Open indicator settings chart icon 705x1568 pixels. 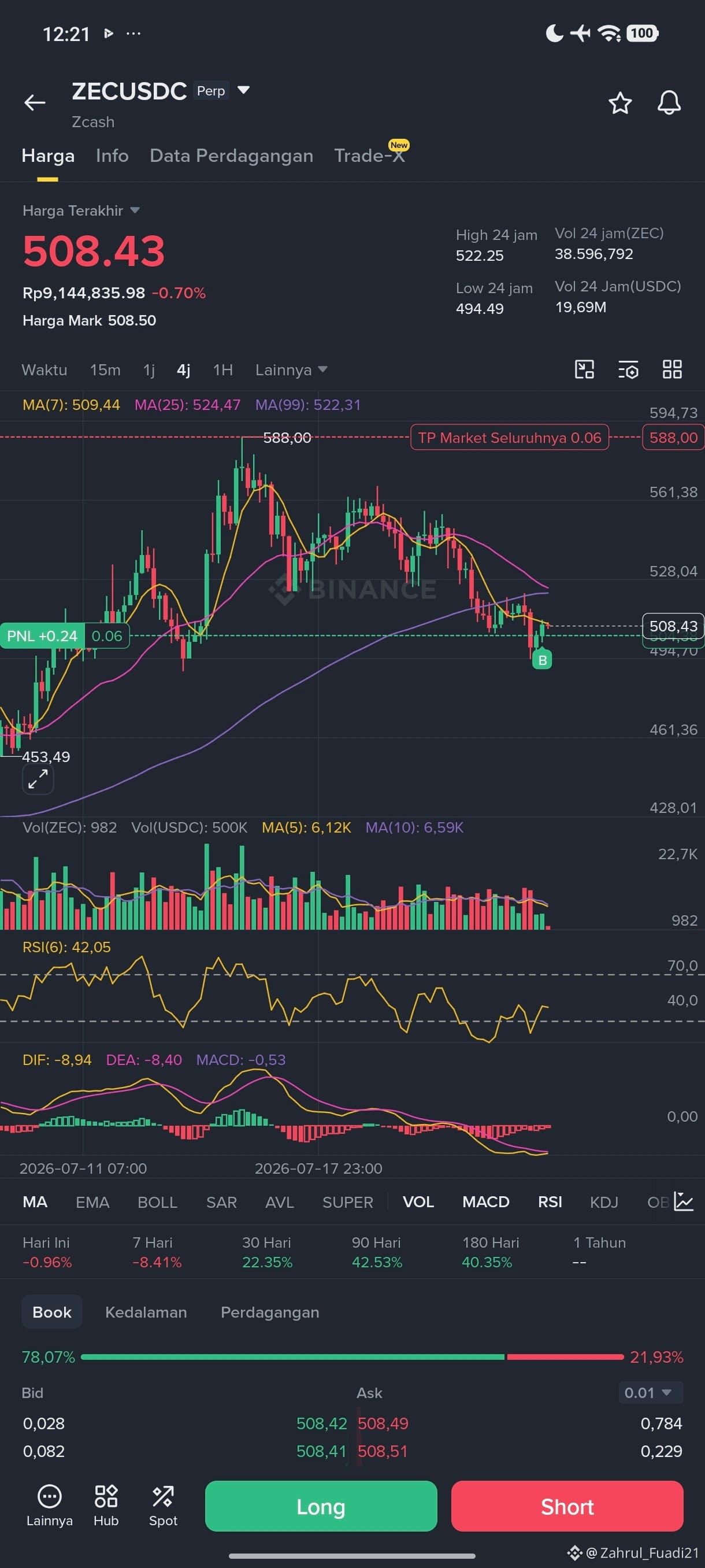(684, 1201)
